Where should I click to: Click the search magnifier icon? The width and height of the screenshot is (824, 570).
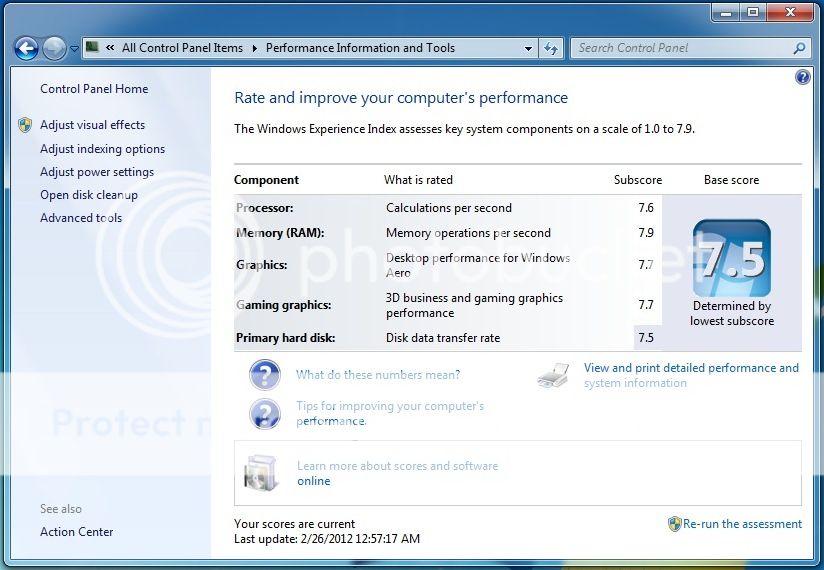click(799, 48)
